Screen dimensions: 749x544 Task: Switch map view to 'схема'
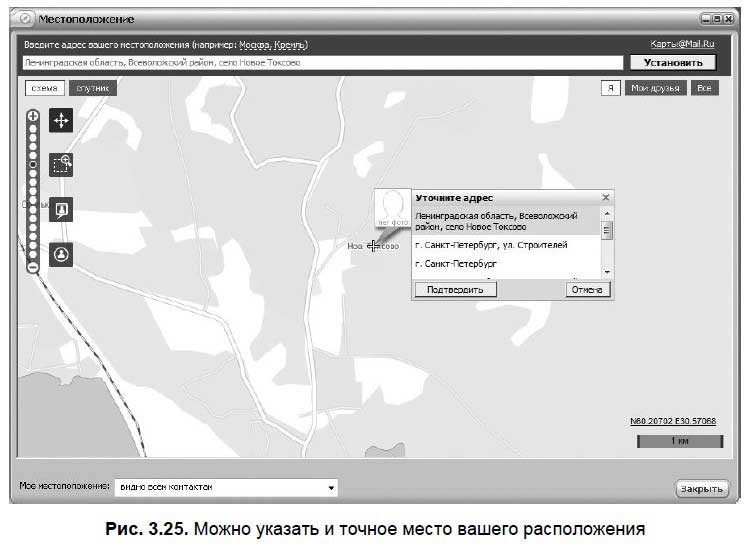click(44, 88)
